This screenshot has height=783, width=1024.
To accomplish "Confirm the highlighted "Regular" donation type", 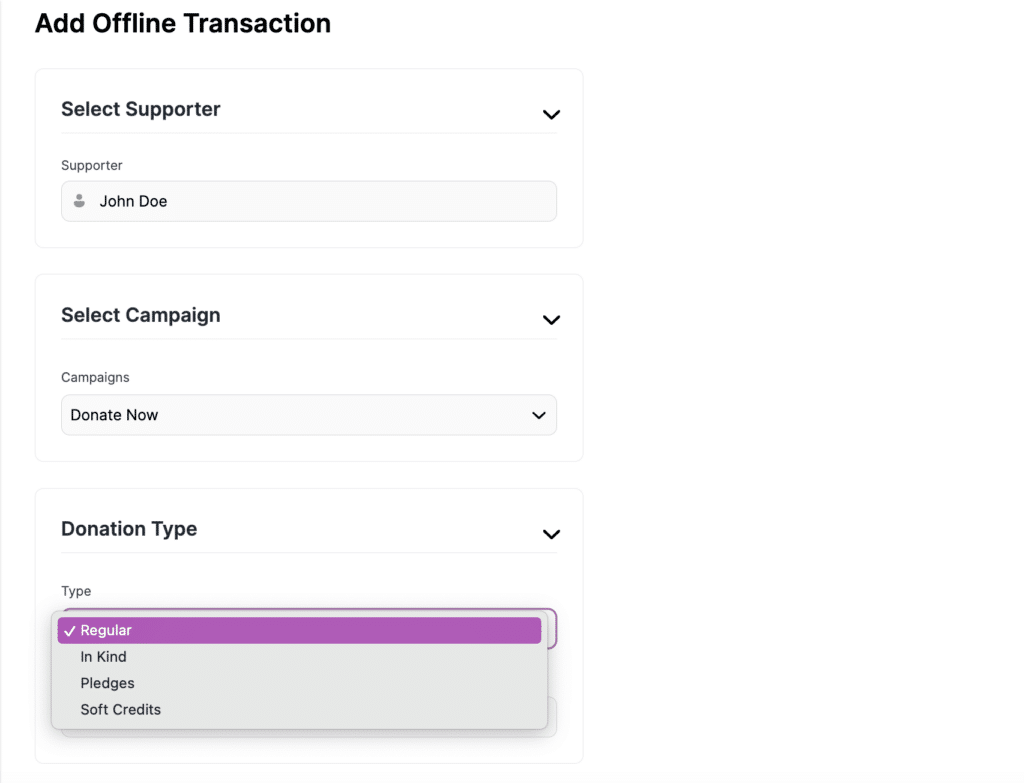I will click(300, 630).
